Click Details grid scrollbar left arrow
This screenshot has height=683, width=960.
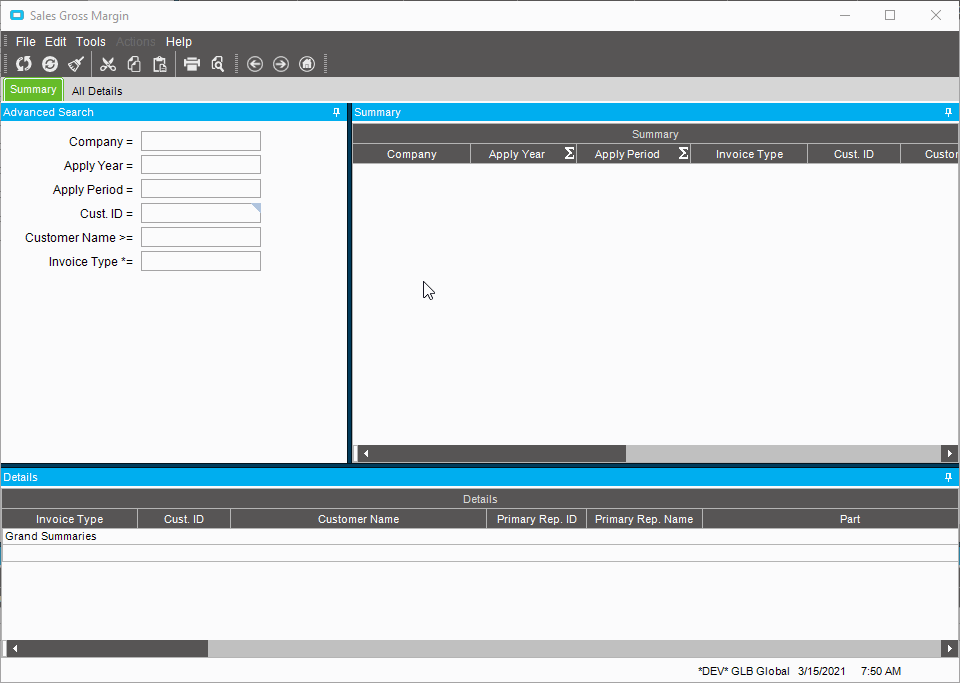point(15,648)
